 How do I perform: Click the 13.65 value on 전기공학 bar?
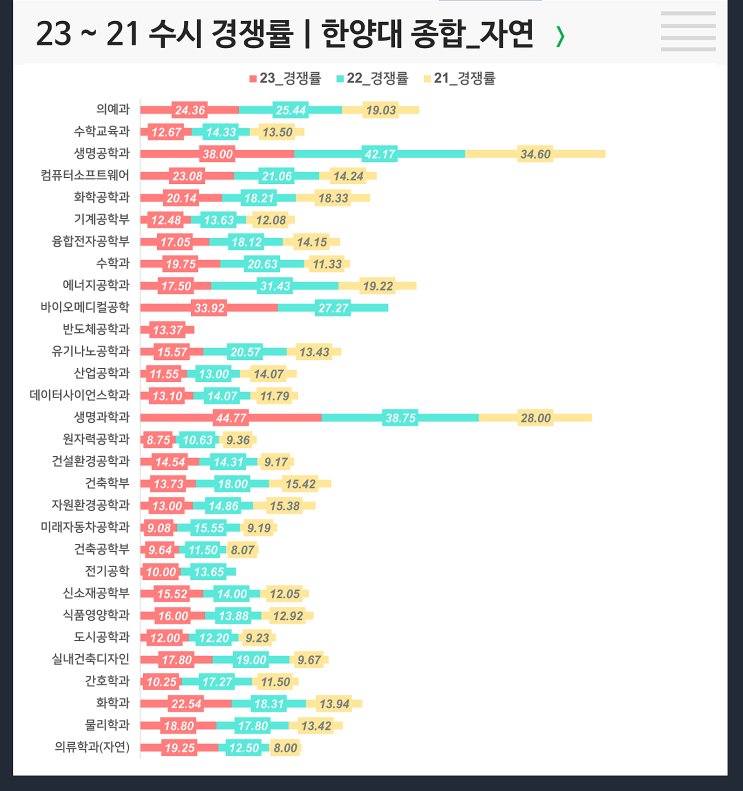click(209, 572)
